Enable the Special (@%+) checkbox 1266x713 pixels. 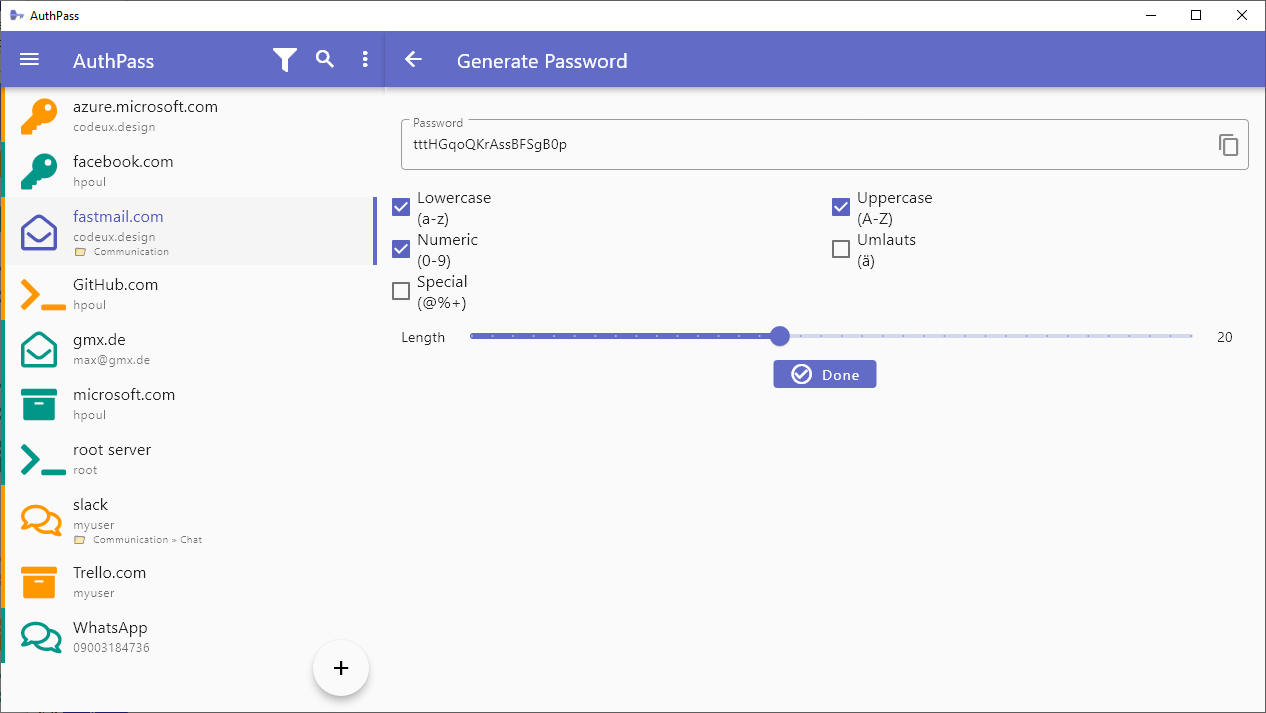pos(401,291)
